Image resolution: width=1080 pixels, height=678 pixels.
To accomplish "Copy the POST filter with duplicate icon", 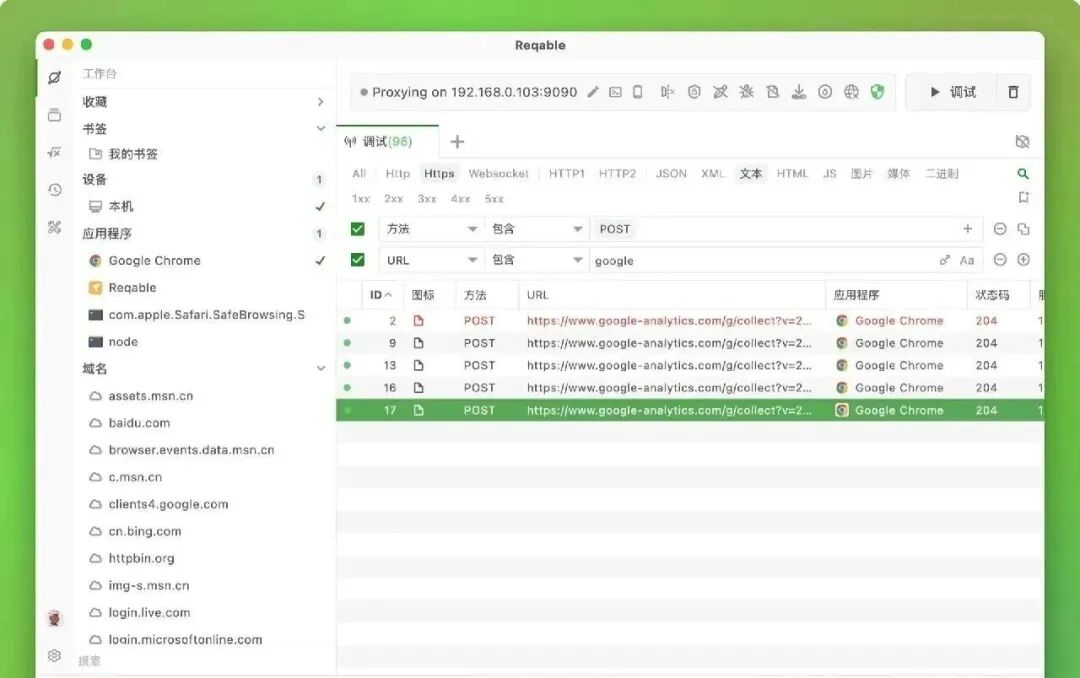I will coord(1024,229).
